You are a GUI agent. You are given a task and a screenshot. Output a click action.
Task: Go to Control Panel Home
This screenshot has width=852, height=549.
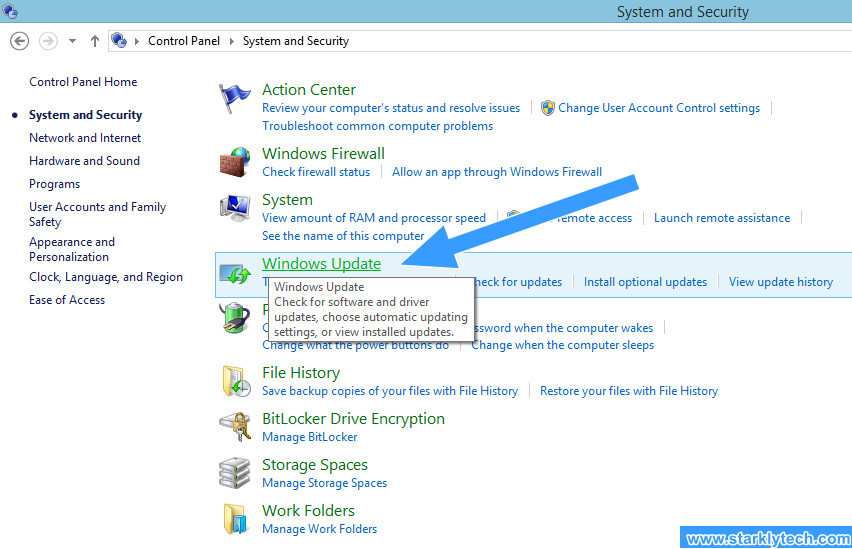coord(83,82)
